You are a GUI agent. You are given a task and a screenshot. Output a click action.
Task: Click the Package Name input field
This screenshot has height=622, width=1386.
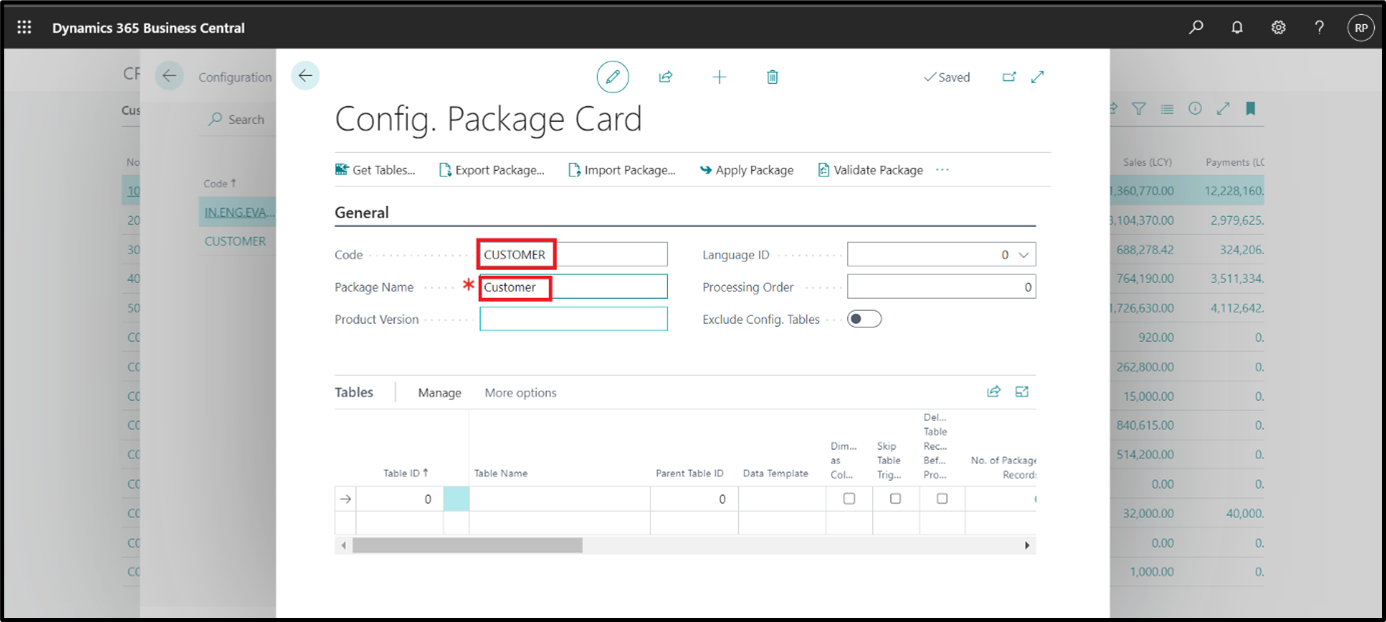[x=573, y=287]
